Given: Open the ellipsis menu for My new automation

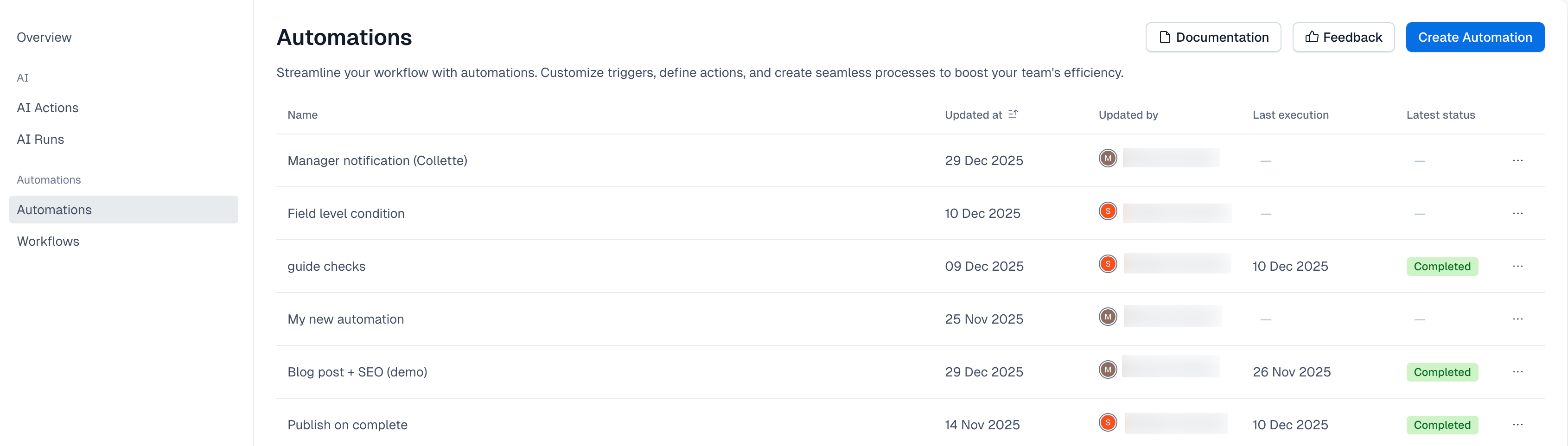Looking at the screenshot, I should pos(1517,319).
